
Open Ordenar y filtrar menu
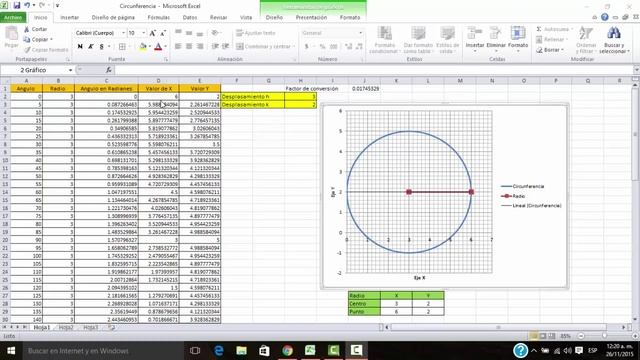pyautogui.click(x=586, y=40)
